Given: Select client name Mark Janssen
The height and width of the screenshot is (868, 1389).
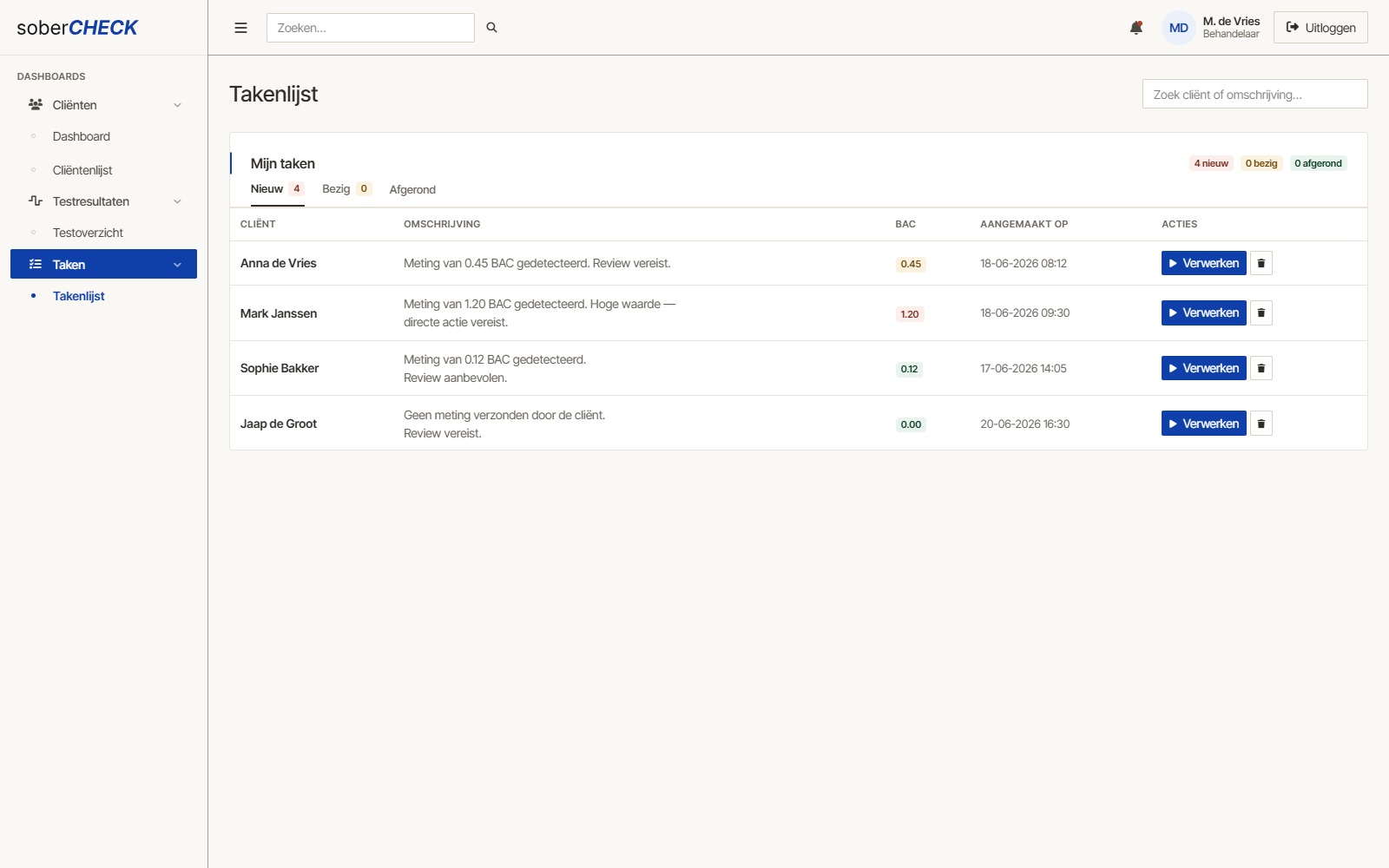Looking at the screenshot, I should click(x=279, y=313).
